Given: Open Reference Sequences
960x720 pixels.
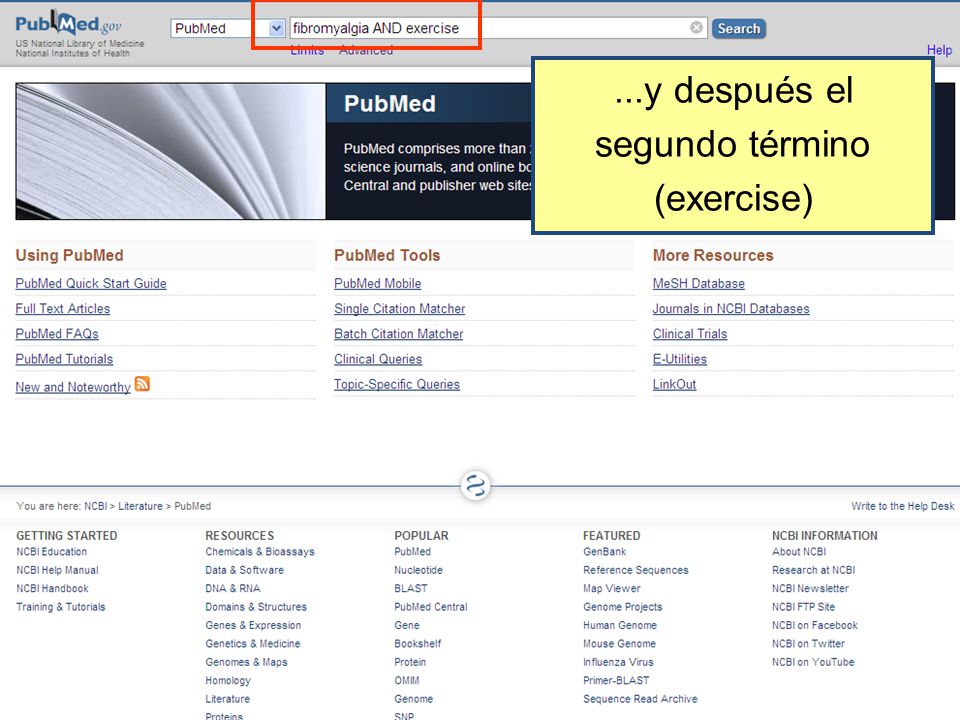Looking at the screenshot, I should (636, 570).
